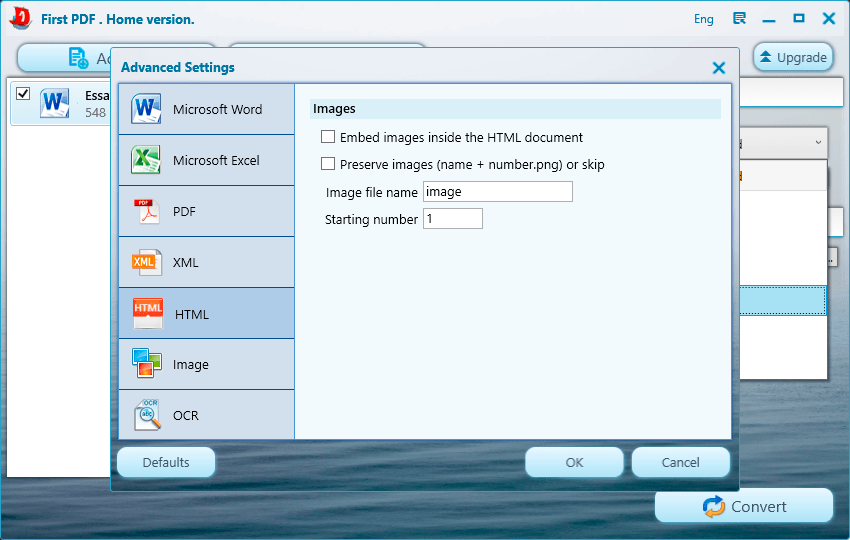This screenshot has height=540, width=850.
Task: Select the highlighted format list item behind dialog
Action: tap(783, 300)
